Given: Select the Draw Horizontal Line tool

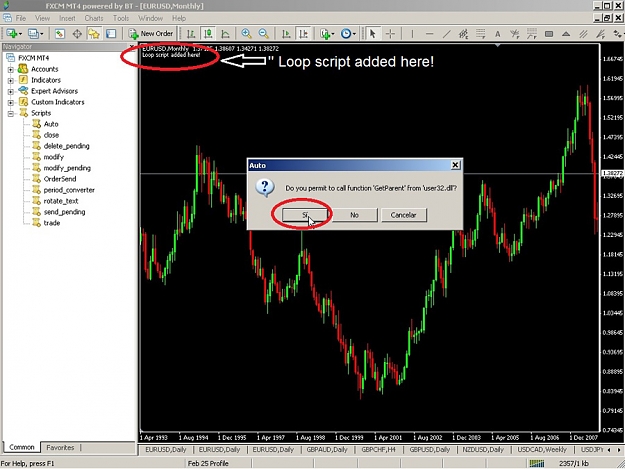Looking at the screenshot, I should coord(429,34).
